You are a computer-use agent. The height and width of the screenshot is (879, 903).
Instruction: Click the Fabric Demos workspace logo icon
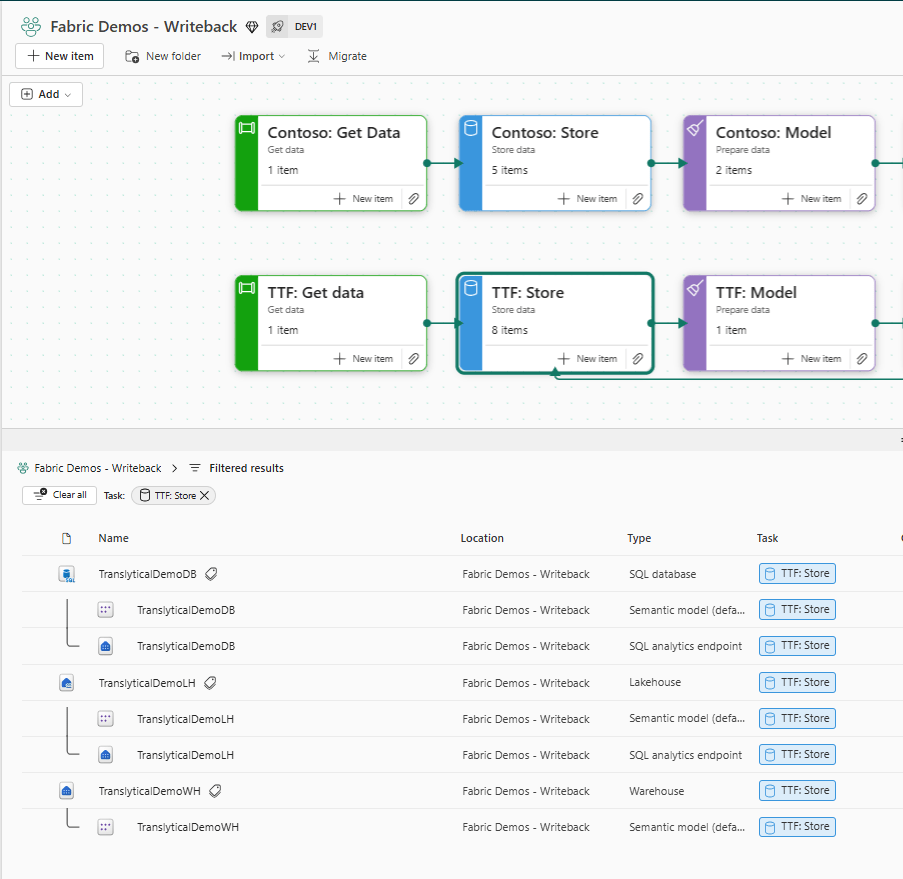coord(31,27)
